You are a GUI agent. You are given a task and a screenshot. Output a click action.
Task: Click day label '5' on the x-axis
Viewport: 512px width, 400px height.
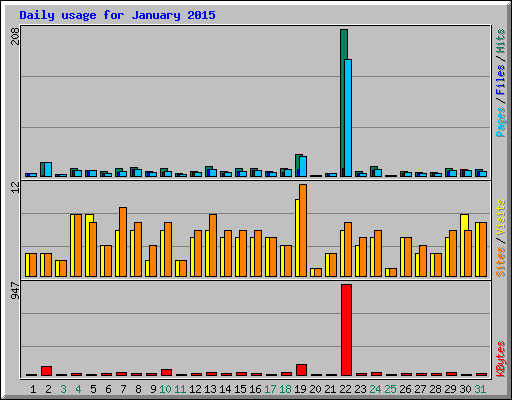point(93,389)
